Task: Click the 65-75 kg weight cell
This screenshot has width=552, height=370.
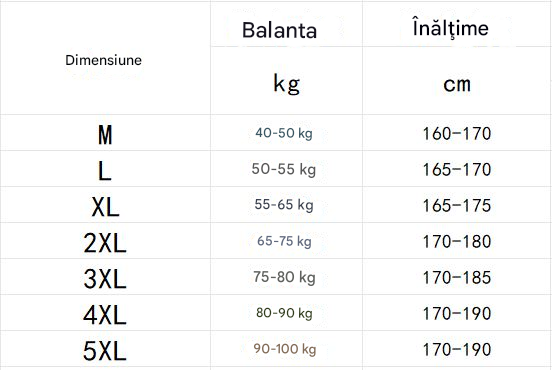Action: pos(286,241)
